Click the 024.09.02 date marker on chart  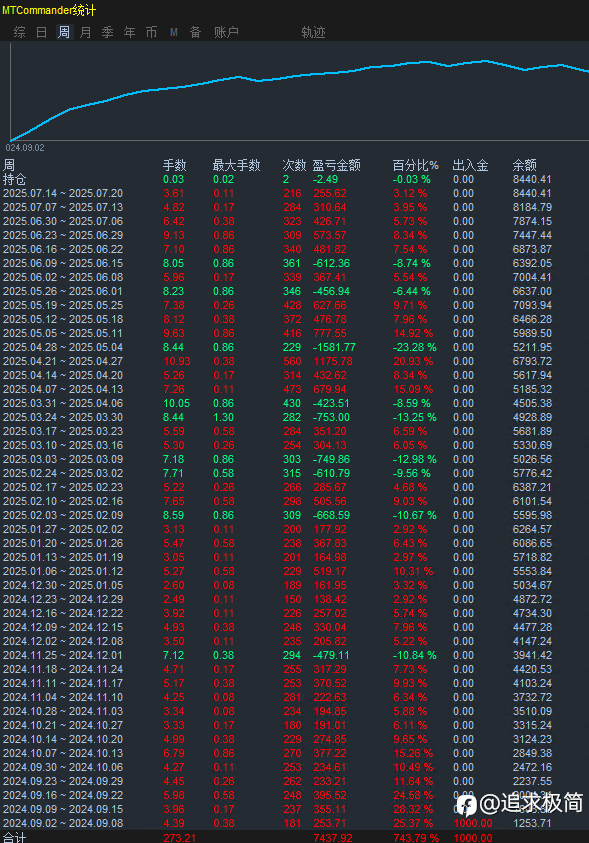coord(25,148)
